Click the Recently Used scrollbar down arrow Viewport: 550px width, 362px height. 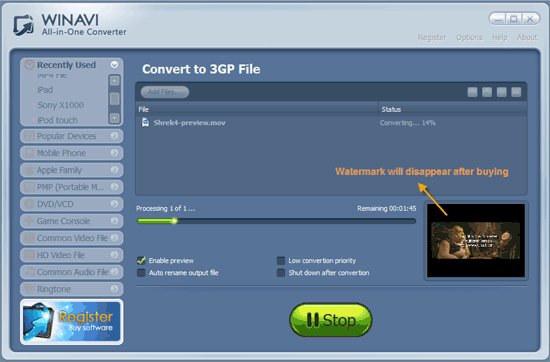[114, 118]
